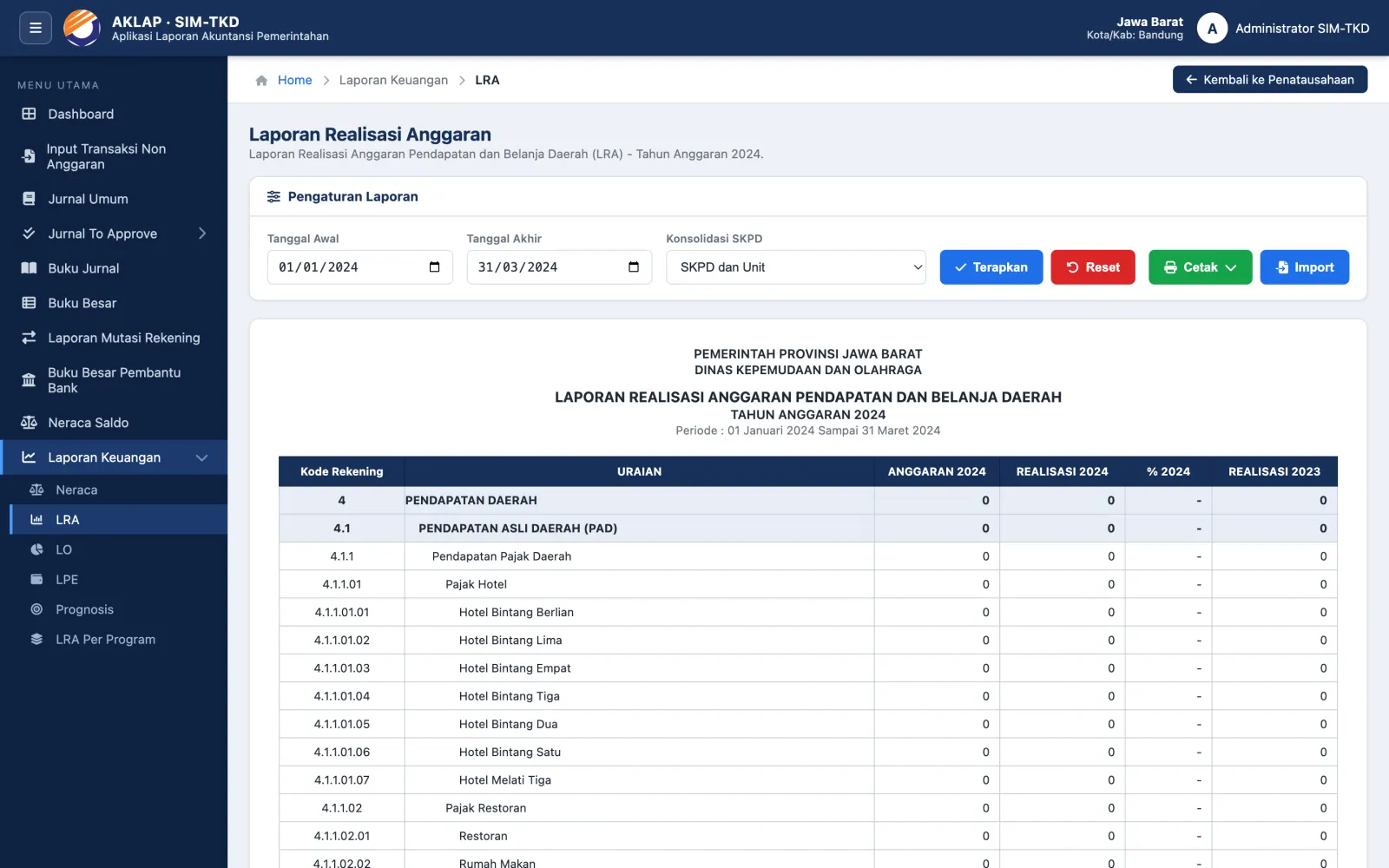Click Laporan Keuangan breadcrumb
Screen dimensions: 1389x868
pyautogui.click(x=393, y=80)
